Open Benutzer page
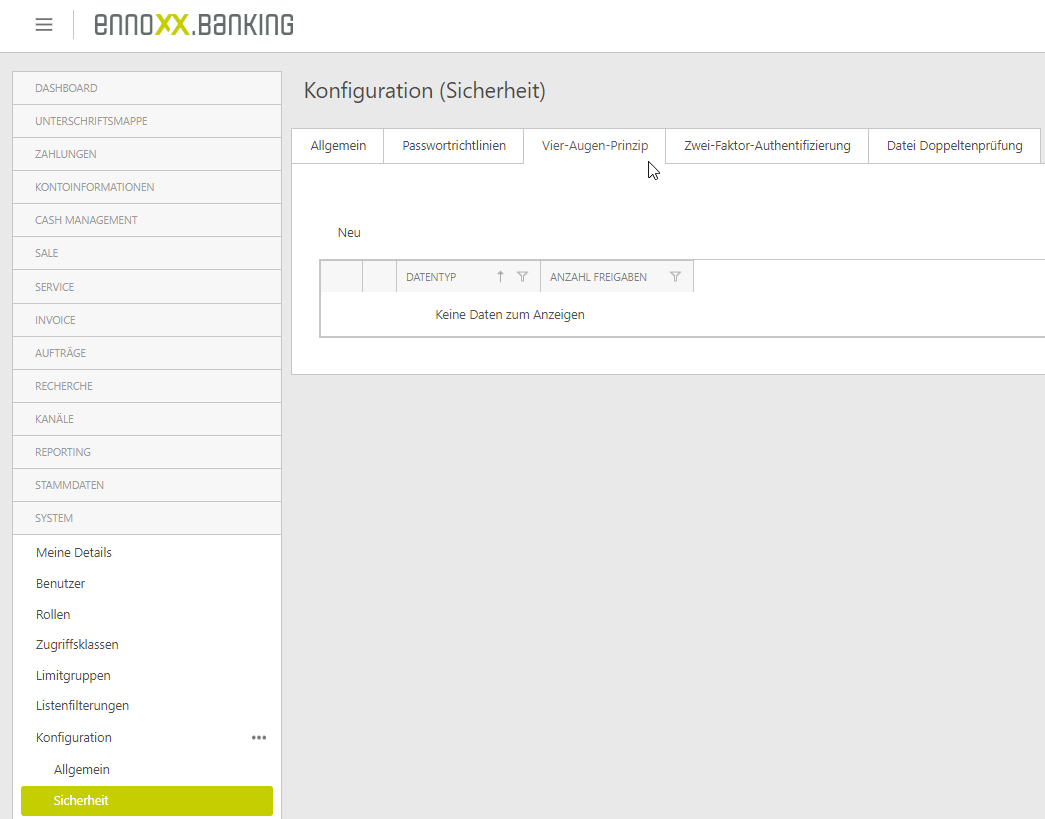The image size is (1045, 819). pos(61,584)
